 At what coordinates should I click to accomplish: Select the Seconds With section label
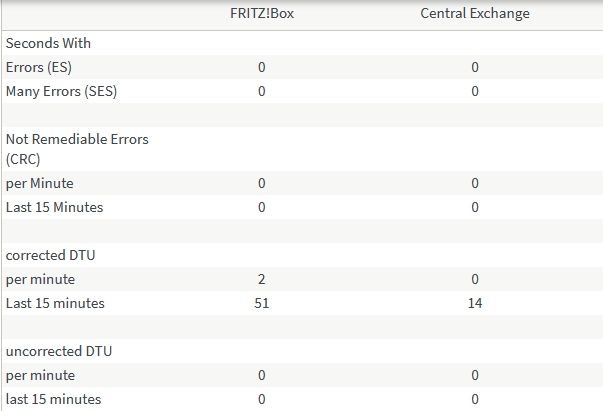[48, 43]
